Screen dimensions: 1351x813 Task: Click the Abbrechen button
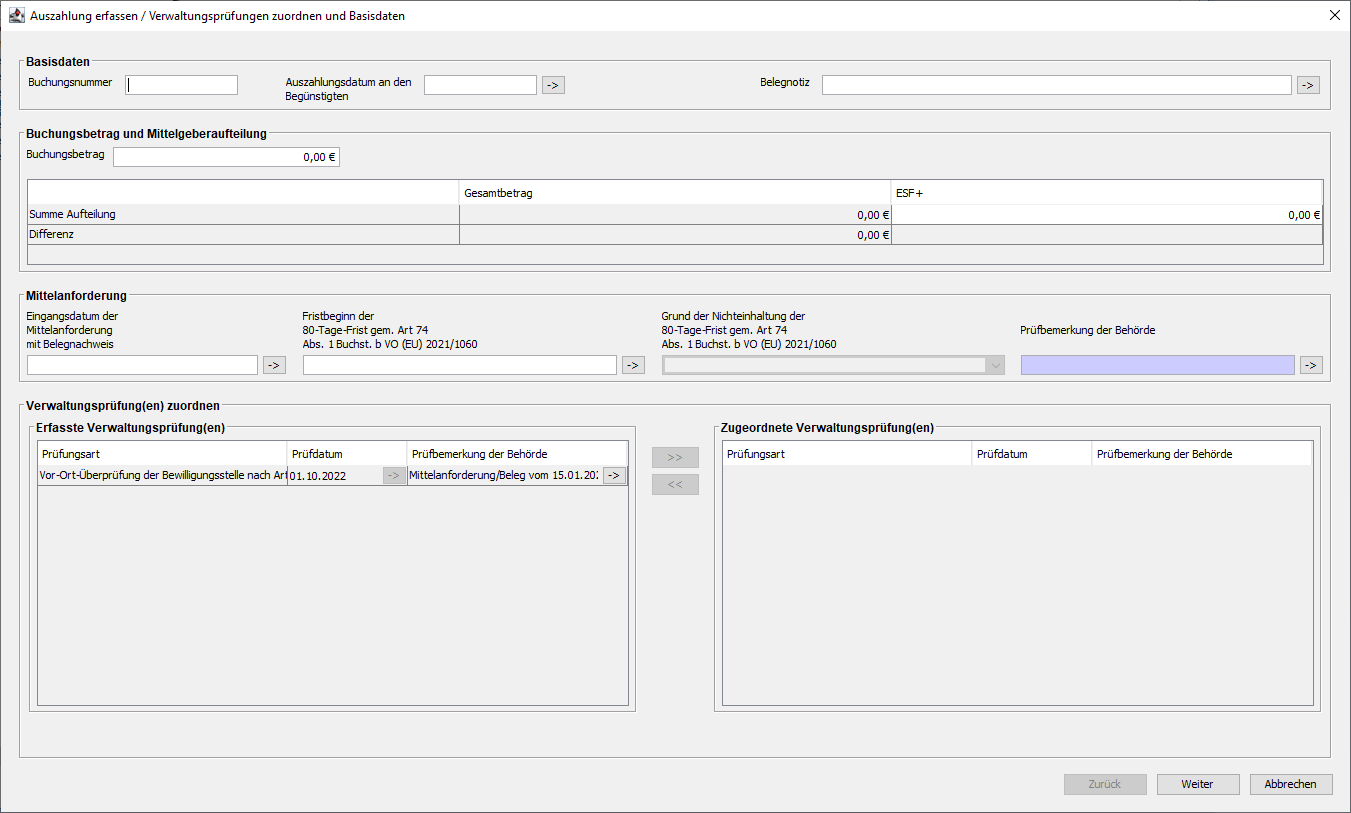click(1290, 784)
